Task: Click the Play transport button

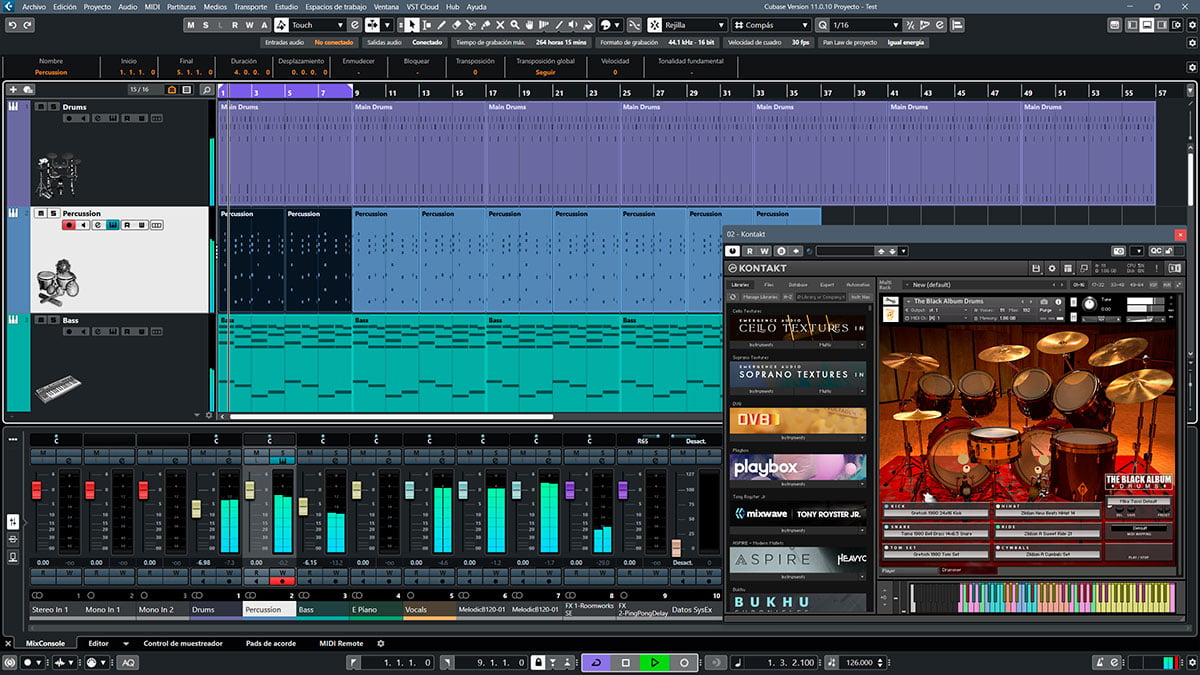Action: point(654,663)
